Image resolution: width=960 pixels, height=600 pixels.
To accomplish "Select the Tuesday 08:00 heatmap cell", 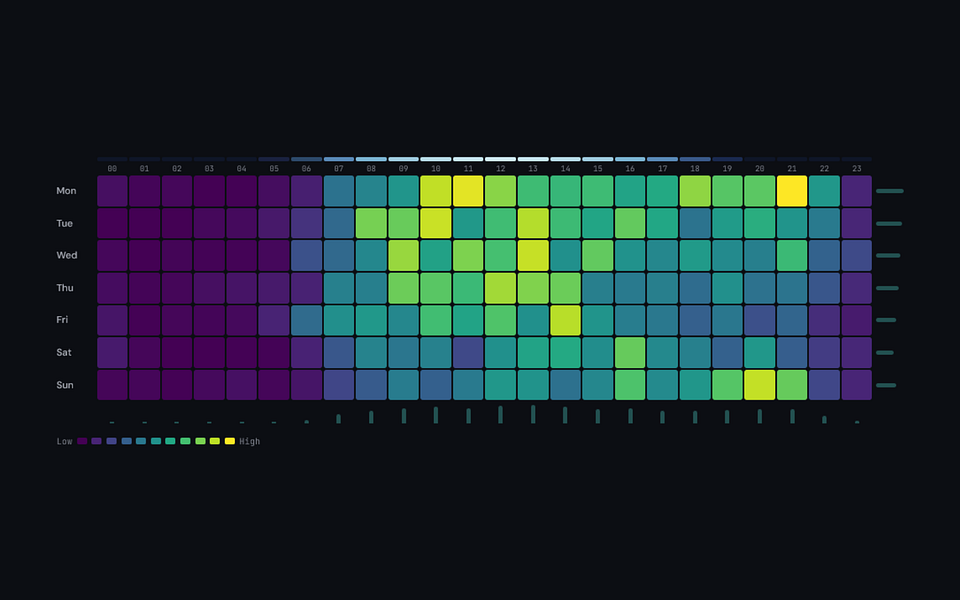I will pos(371,223).
